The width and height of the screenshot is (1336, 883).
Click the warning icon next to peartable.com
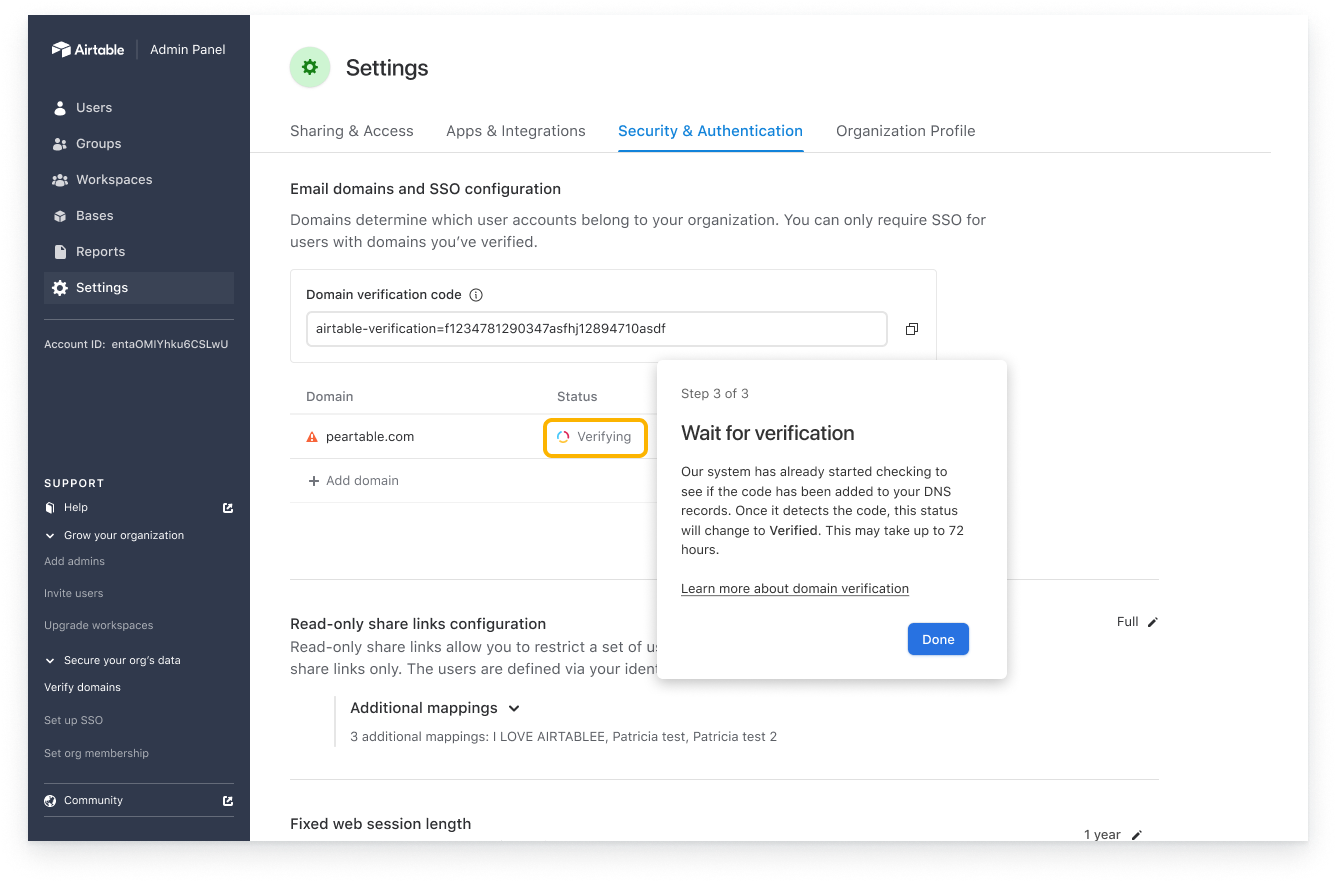pyautogui.click(x=311, y=435)
